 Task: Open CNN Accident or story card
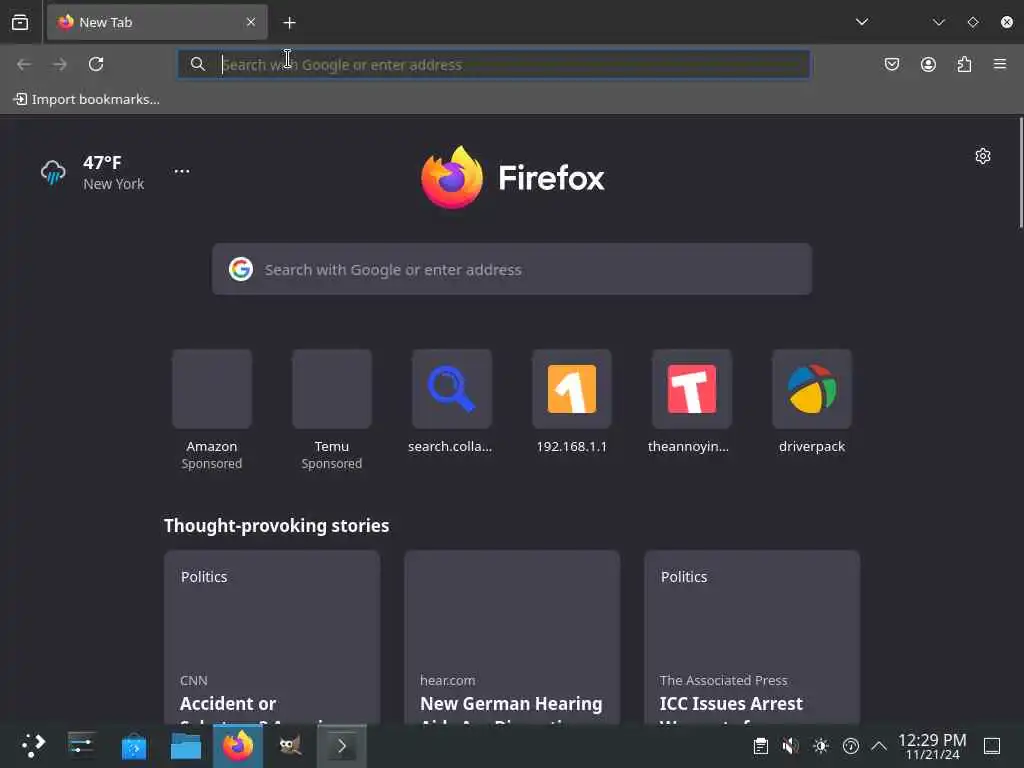[272, 637]
